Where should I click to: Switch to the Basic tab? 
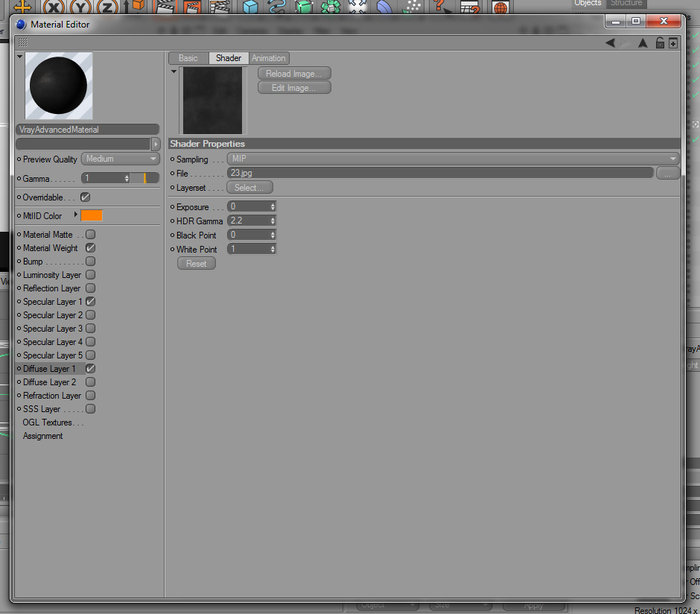188,58
